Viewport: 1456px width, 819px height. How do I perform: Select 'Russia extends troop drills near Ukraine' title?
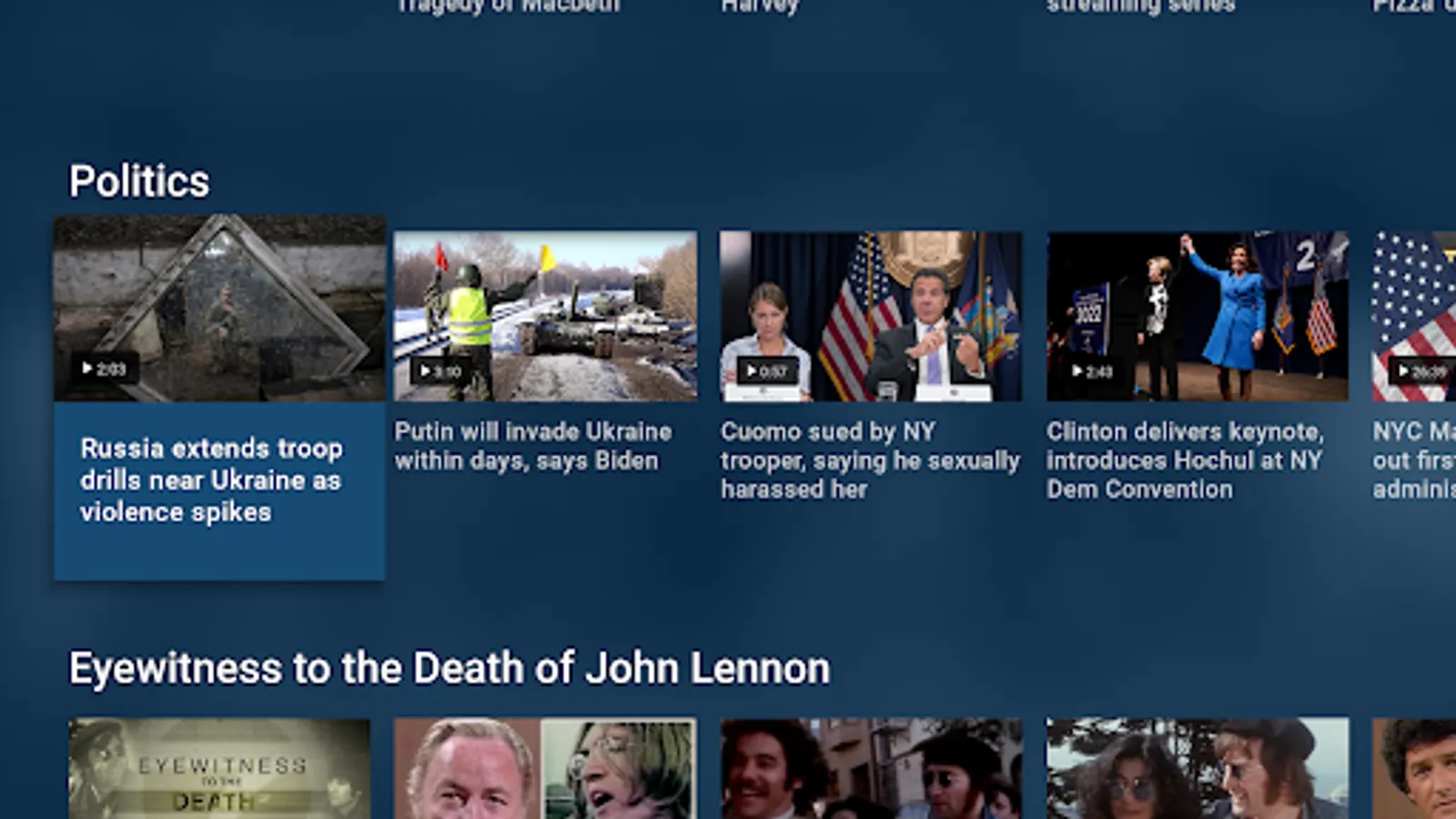211,480
